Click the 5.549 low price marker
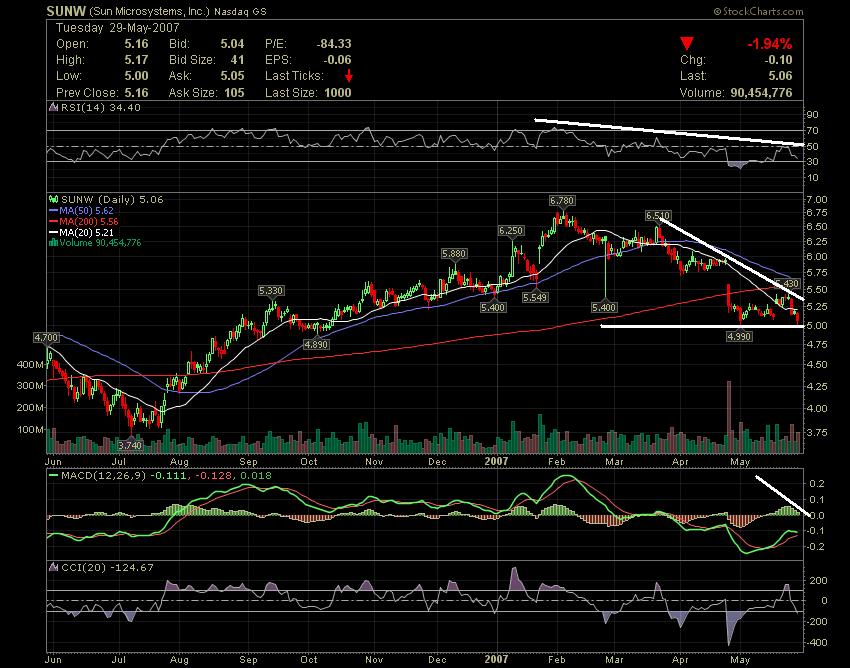This screenshot has height=668, width=850. [535, 298]
